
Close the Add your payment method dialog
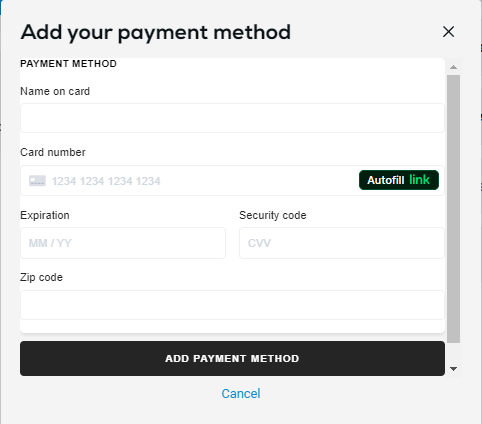point(448,32)
